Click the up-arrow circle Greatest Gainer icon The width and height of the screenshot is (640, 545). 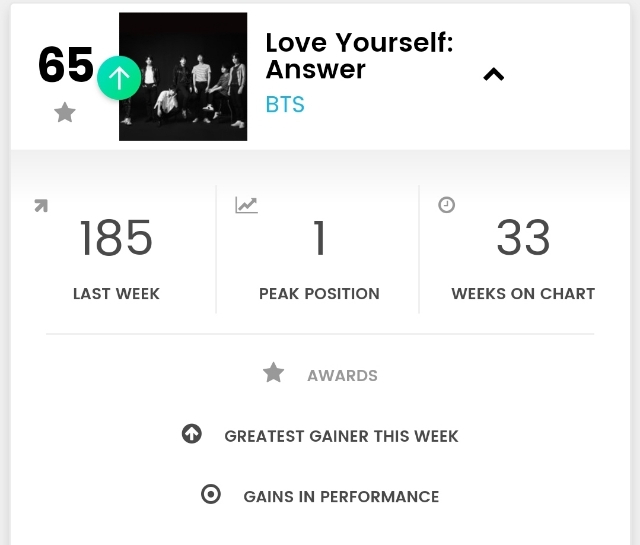coord(192,434)
